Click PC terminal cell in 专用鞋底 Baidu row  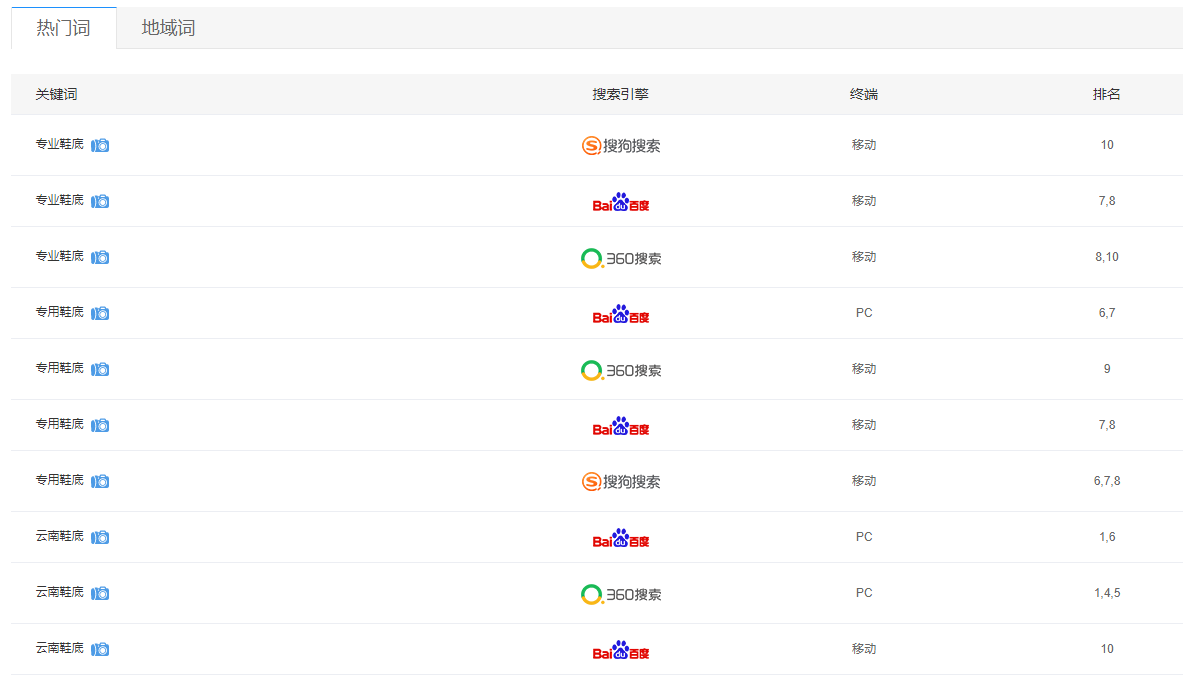(x=864, y=313)
